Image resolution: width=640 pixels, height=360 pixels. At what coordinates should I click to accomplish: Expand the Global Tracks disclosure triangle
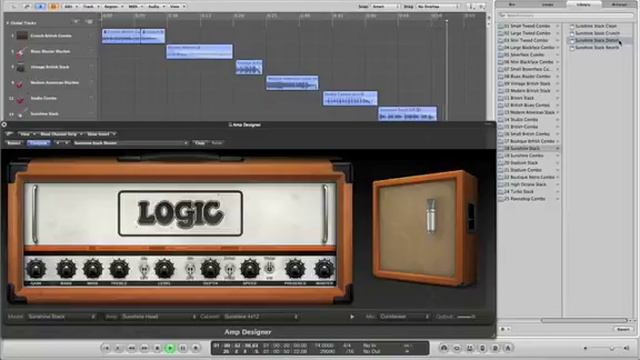[x=7, y=23]
